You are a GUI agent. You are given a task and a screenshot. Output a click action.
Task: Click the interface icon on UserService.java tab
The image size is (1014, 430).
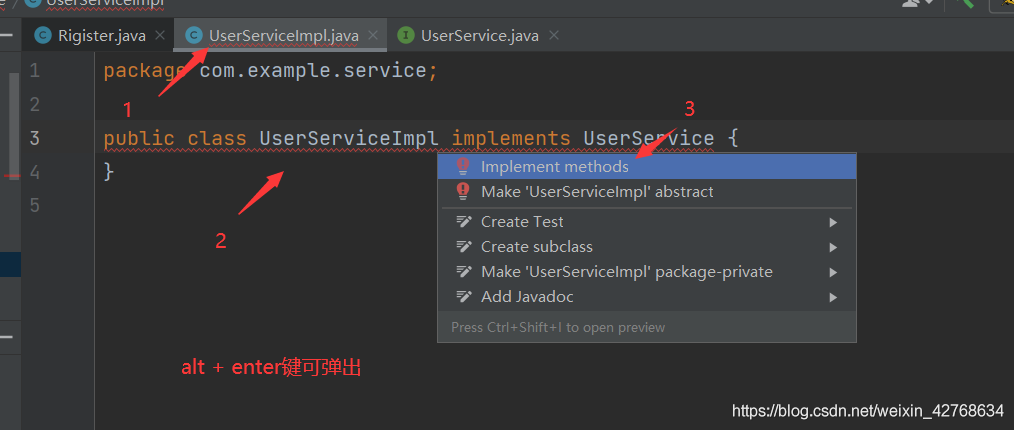[406, 36]
